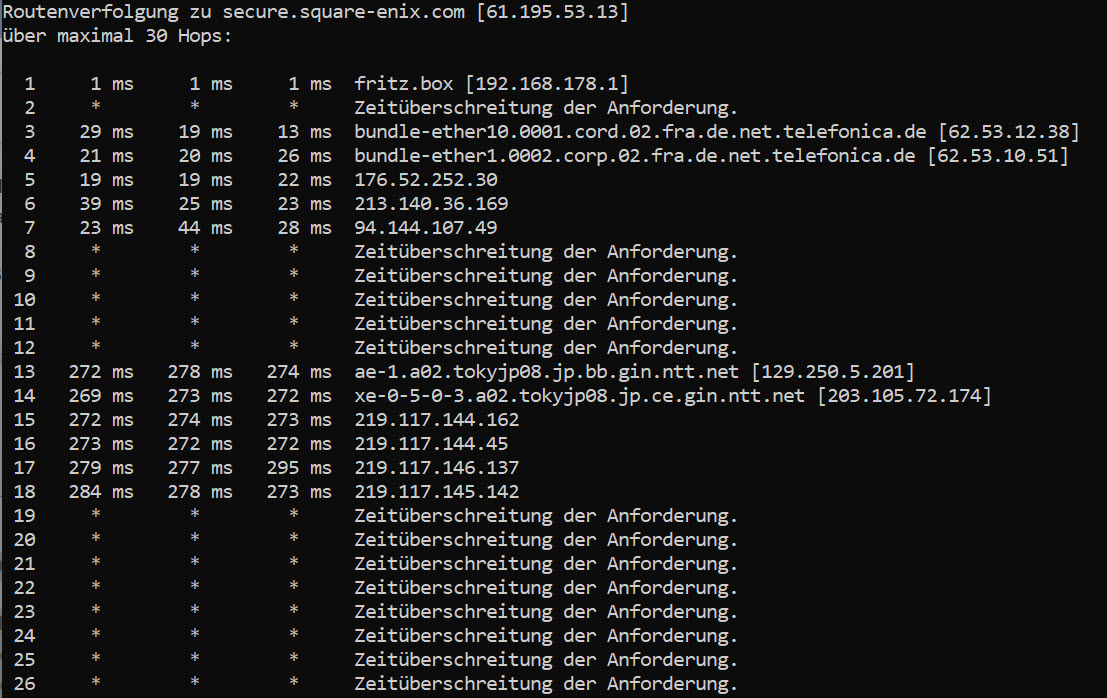This screenshot has width=1107, height=698.
Task: Click the hop 15 address 219.117.144.162
Action: tap(437, 420)
